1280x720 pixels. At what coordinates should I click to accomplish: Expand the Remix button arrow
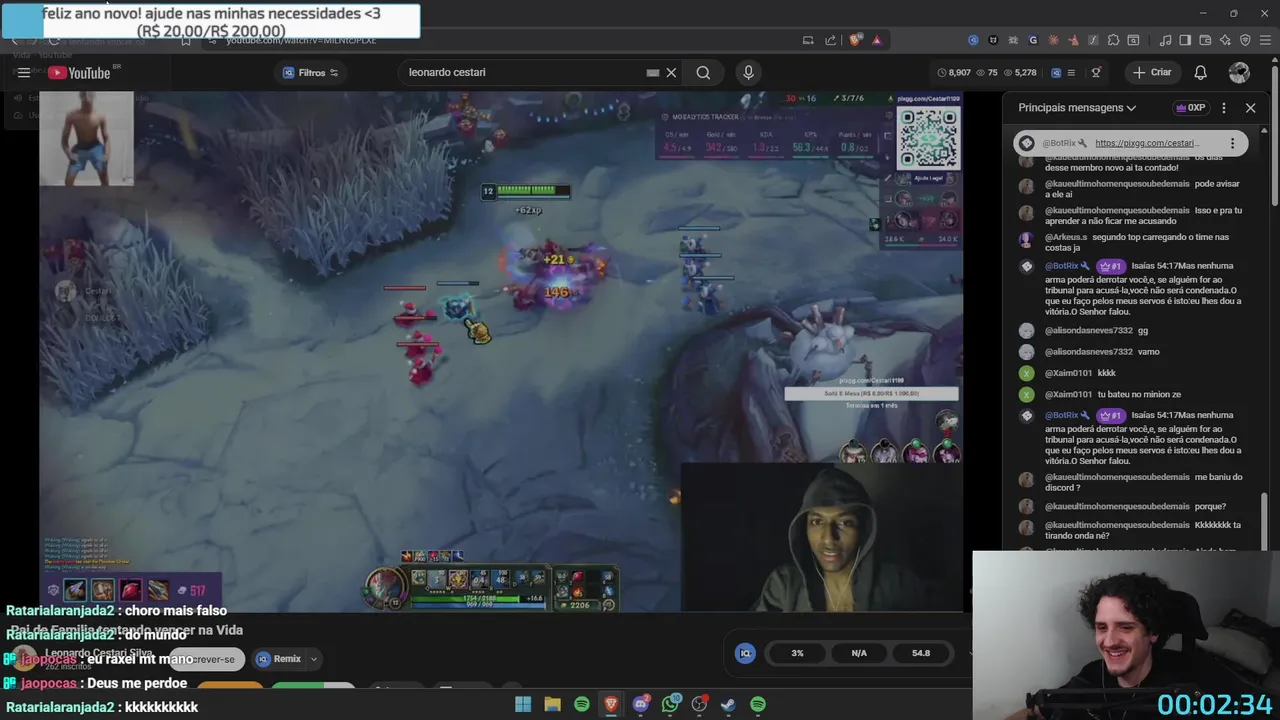pyautogui.click(x=313, y=659)
